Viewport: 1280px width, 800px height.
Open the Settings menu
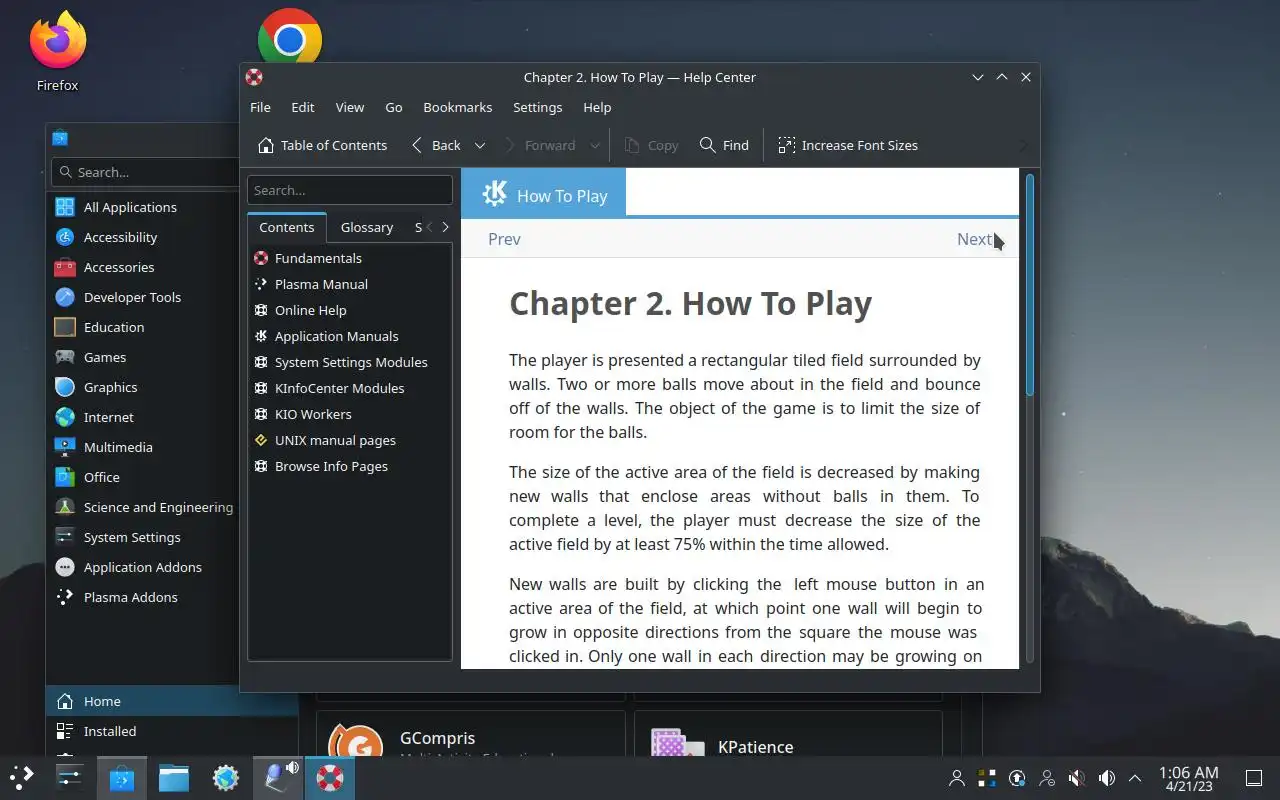coord(538,107)
